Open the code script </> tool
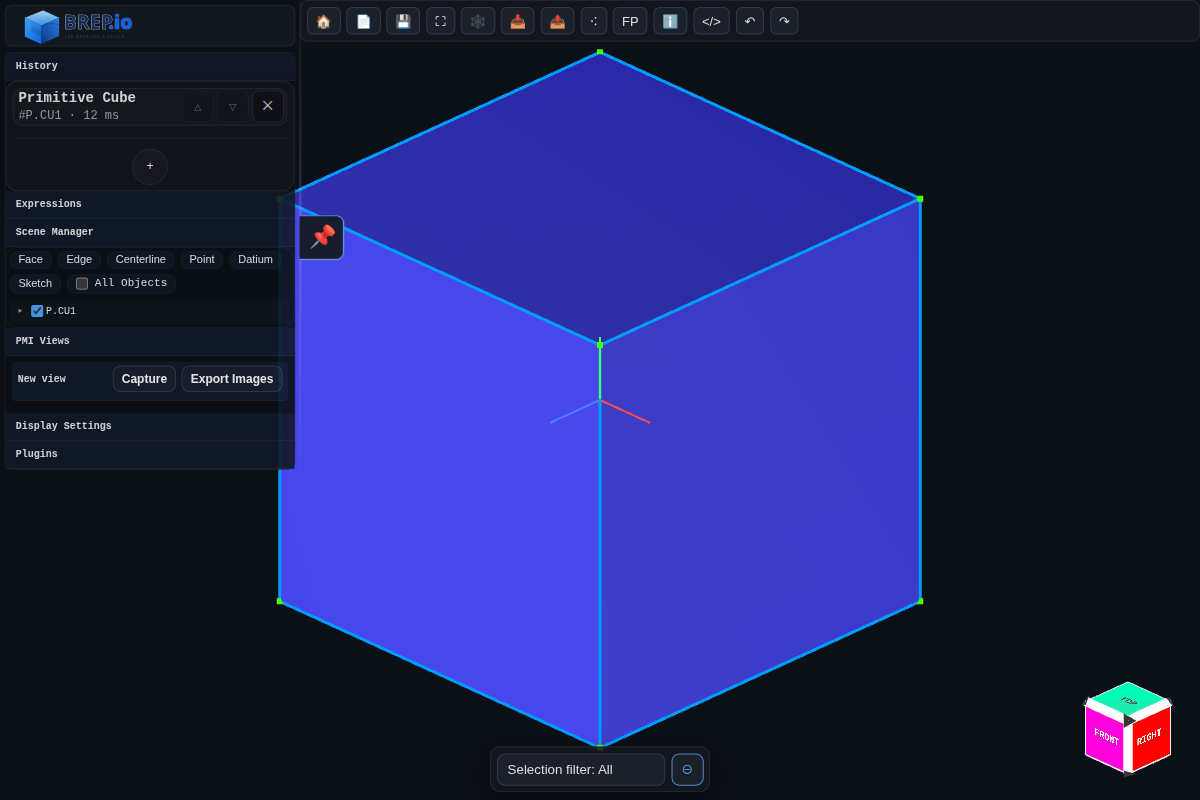Viewport: 1200px width, 800px height. [x=711, y=21]
